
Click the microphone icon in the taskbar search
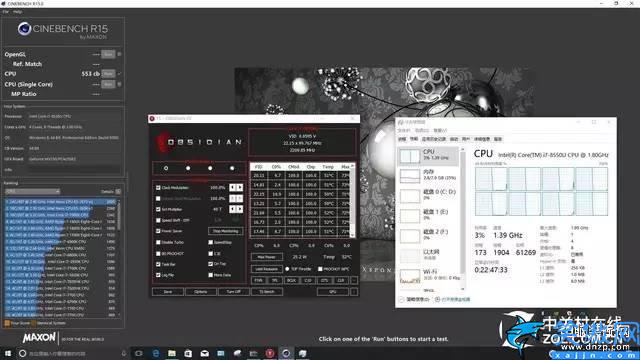coord(124,353)
